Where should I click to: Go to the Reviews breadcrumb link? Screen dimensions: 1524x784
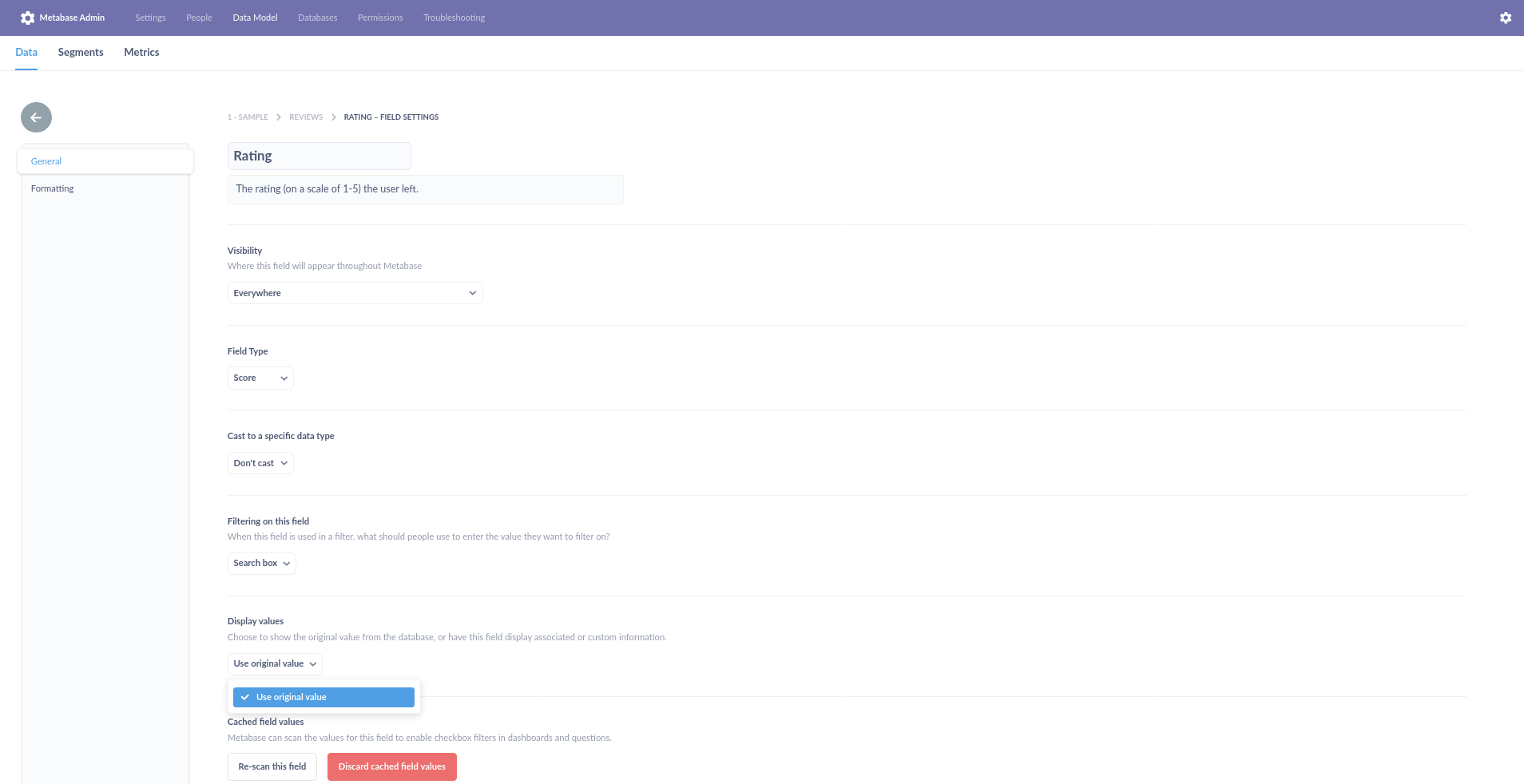click(305, 117)
